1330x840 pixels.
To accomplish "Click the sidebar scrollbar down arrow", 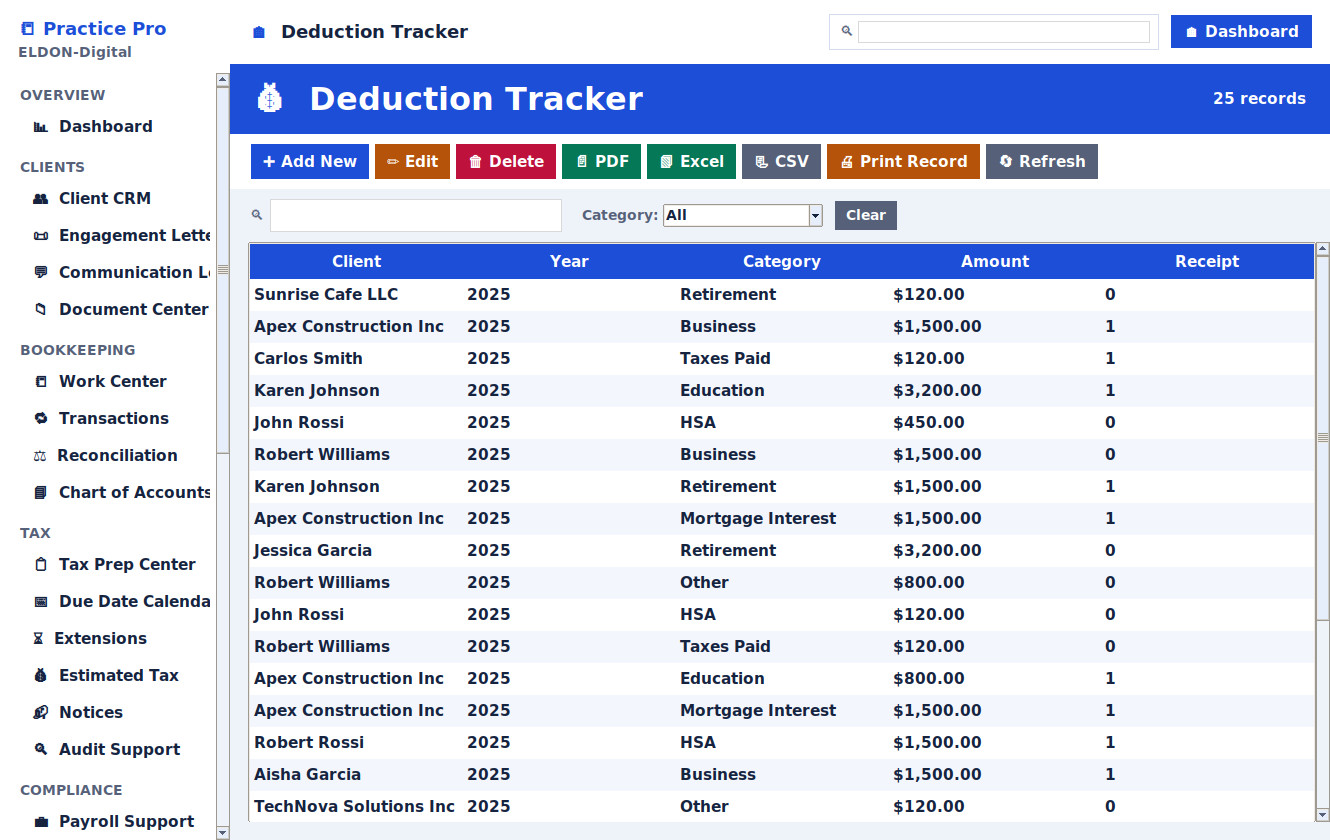I will tap(223, 832).
